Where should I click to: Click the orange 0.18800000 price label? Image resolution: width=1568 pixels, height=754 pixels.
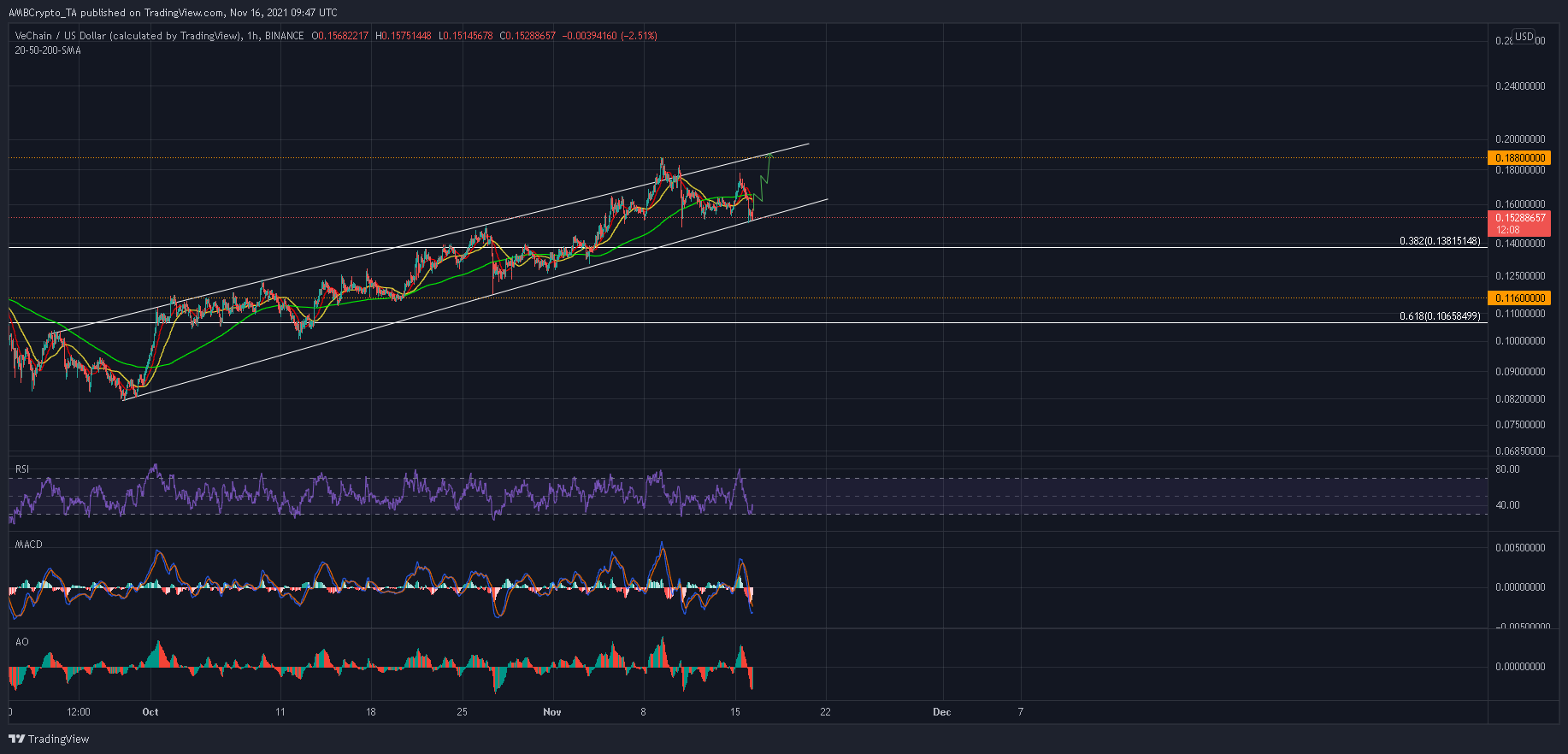click(1519, 158)
